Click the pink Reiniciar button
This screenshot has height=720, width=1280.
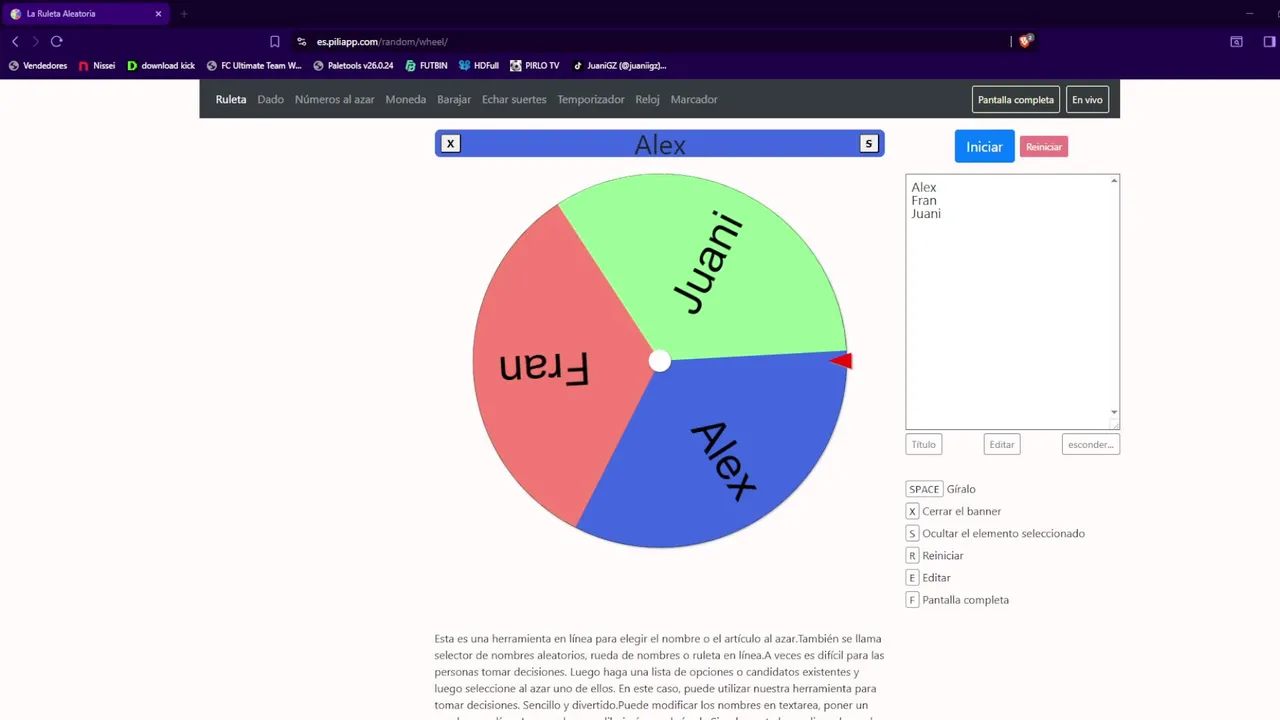[1044, 147]
